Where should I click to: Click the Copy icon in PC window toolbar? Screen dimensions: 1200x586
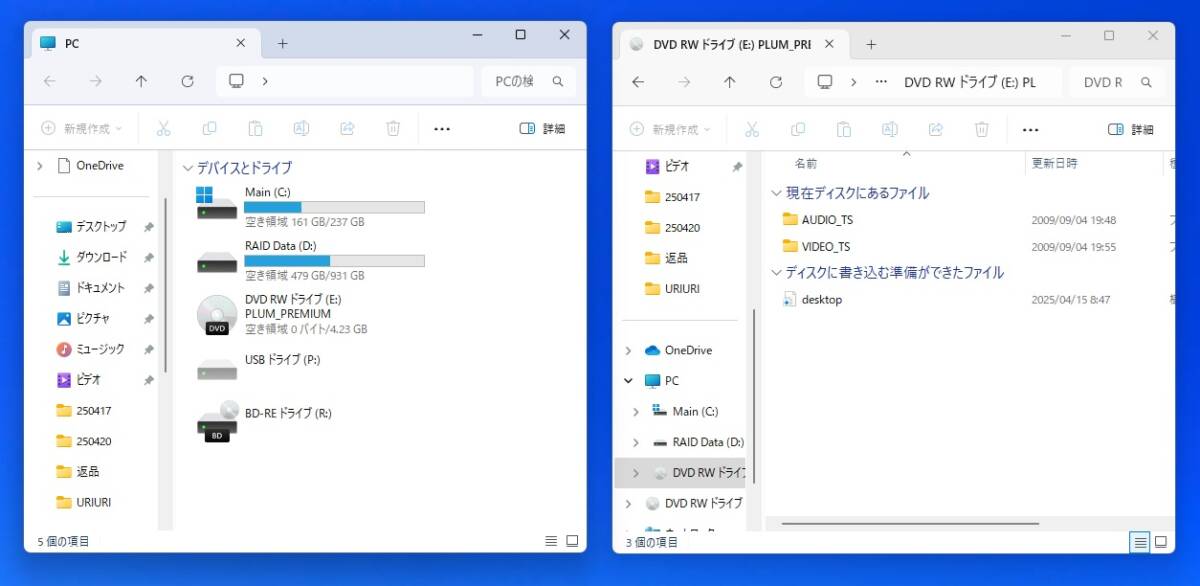tap(210, 128)
